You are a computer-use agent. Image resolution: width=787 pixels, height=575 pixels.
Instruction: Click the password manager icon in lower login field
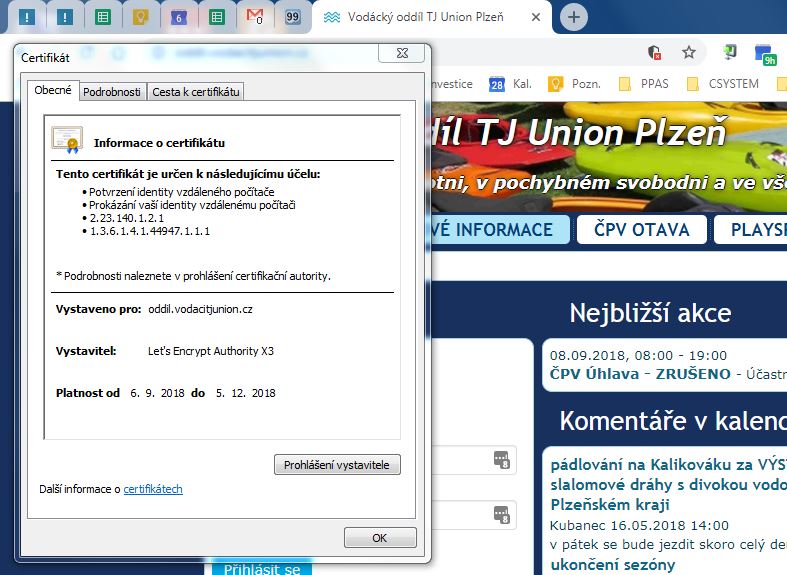coord(501,515)
